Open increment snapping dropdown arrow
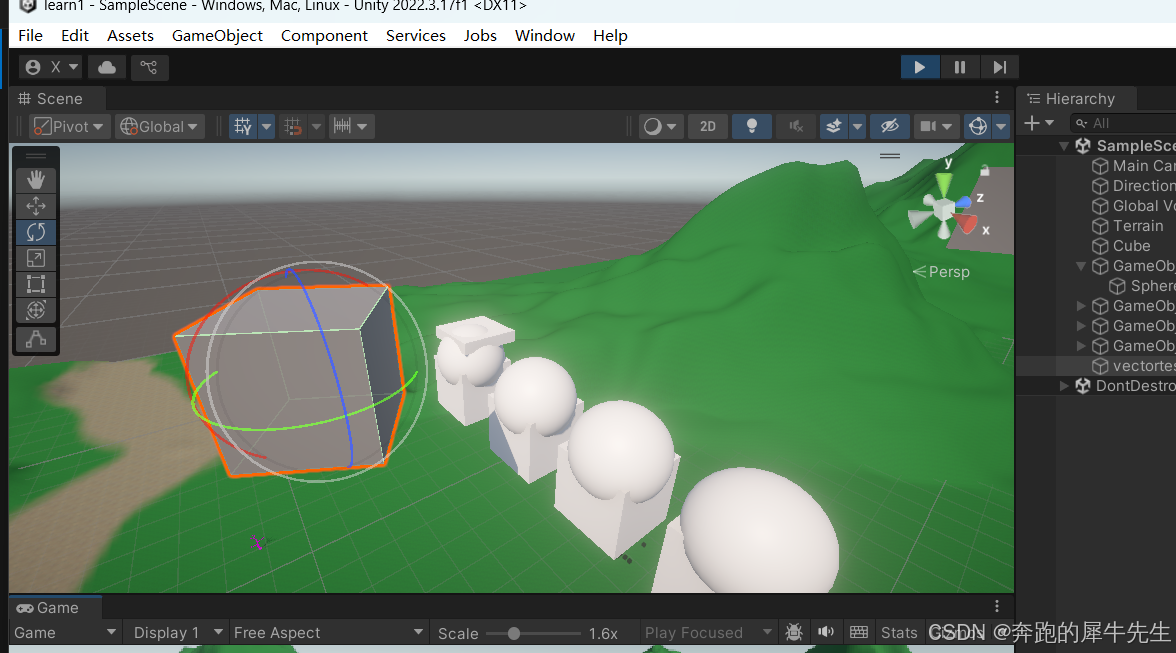The height and width of the screenshot is (653, 1176). click(363, 126)
